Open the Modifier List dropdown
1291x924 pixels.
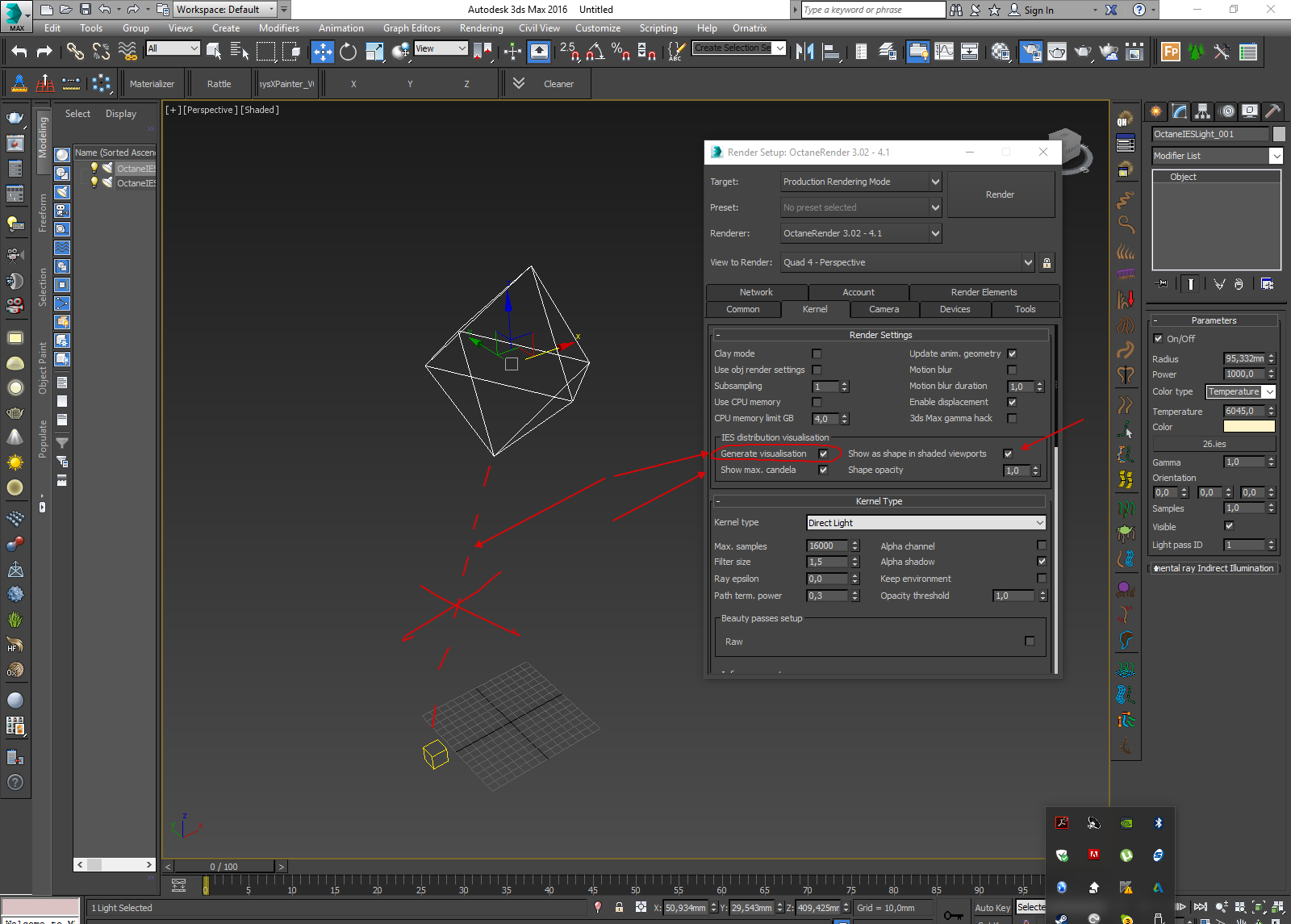coord(1218,156)
